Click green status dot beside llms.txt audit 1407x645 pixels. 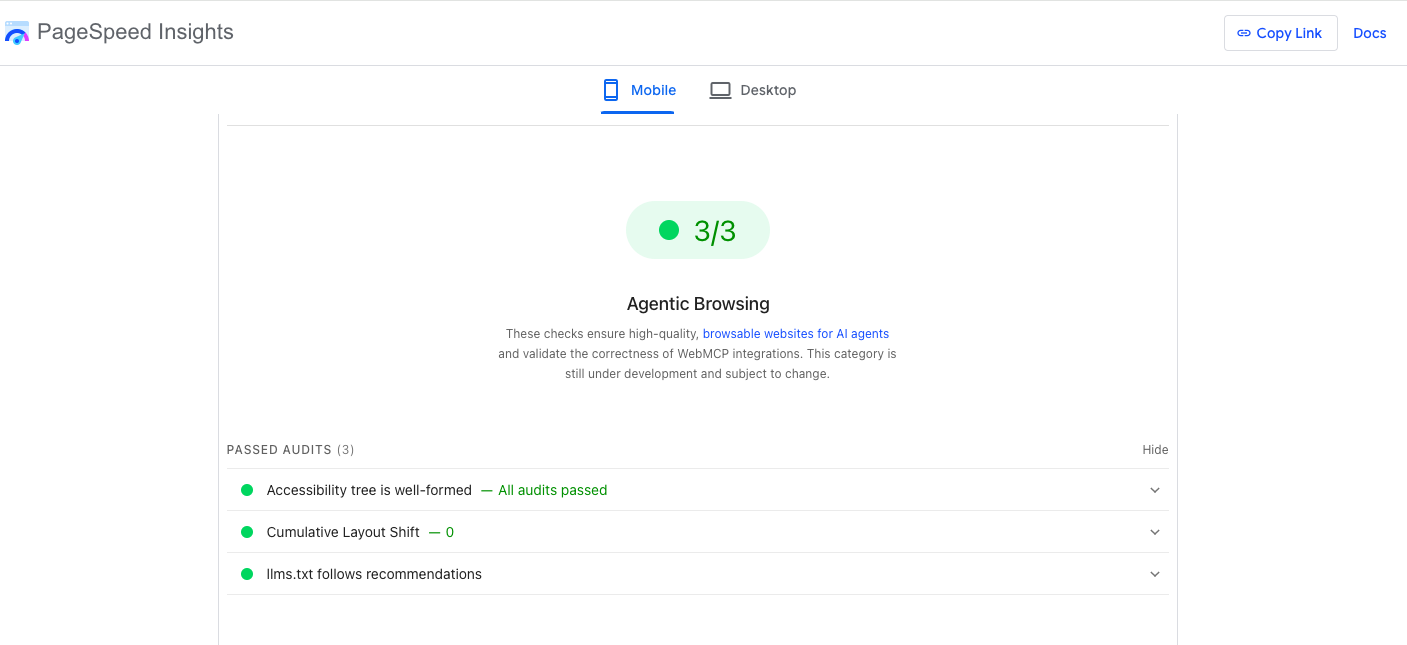coord(247,574)
